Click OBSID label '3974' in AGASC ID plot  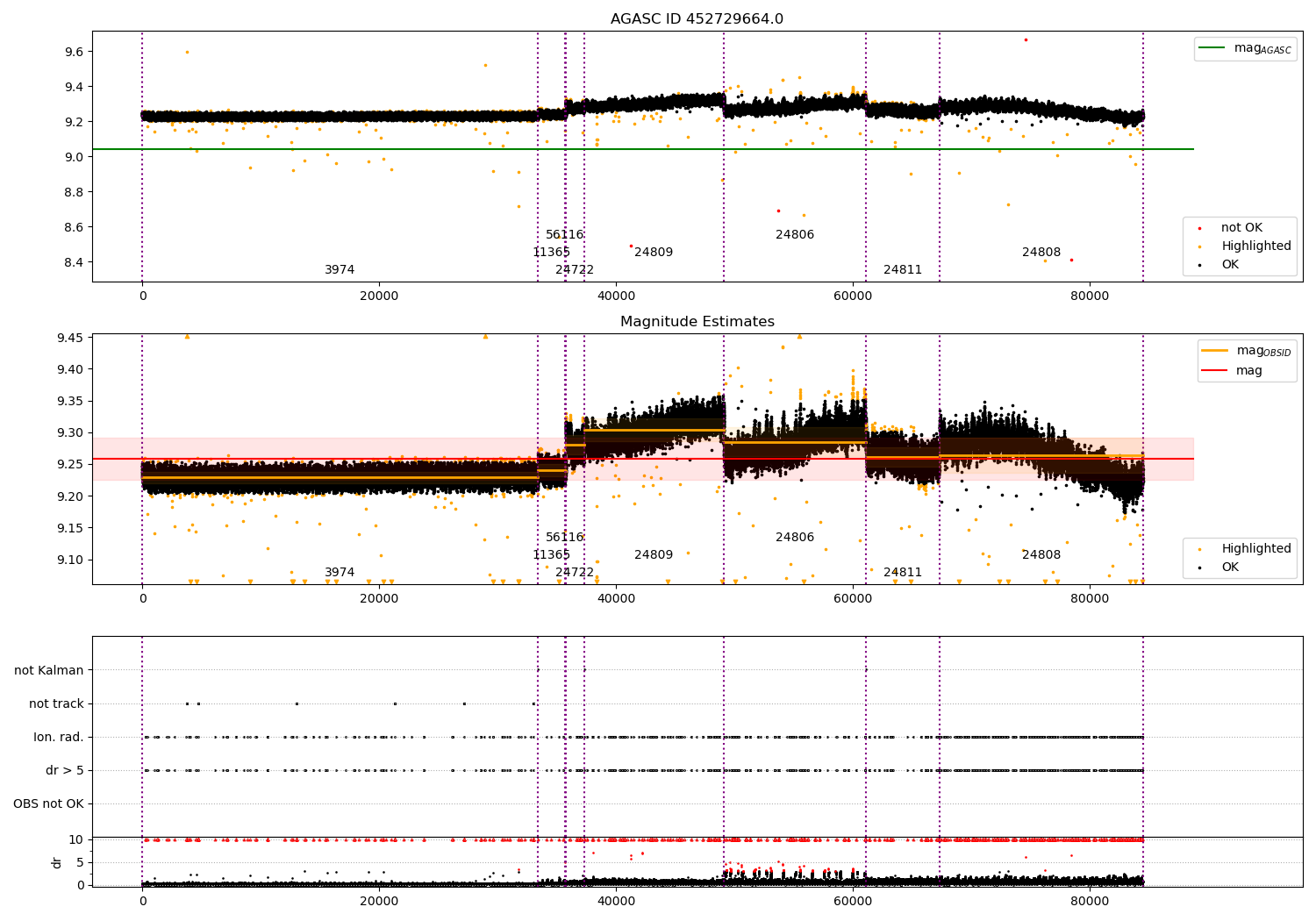pyautogui.click(x=340, y=270)
